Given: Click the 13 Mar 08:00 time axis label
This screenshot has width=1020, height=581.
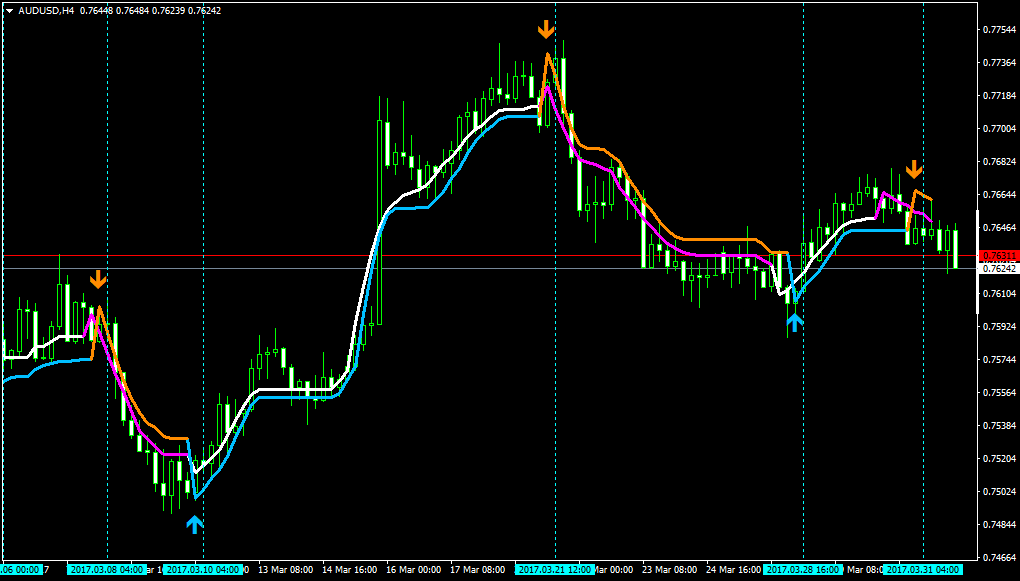Looking at the screenshot, I should (x=286, y=570).
